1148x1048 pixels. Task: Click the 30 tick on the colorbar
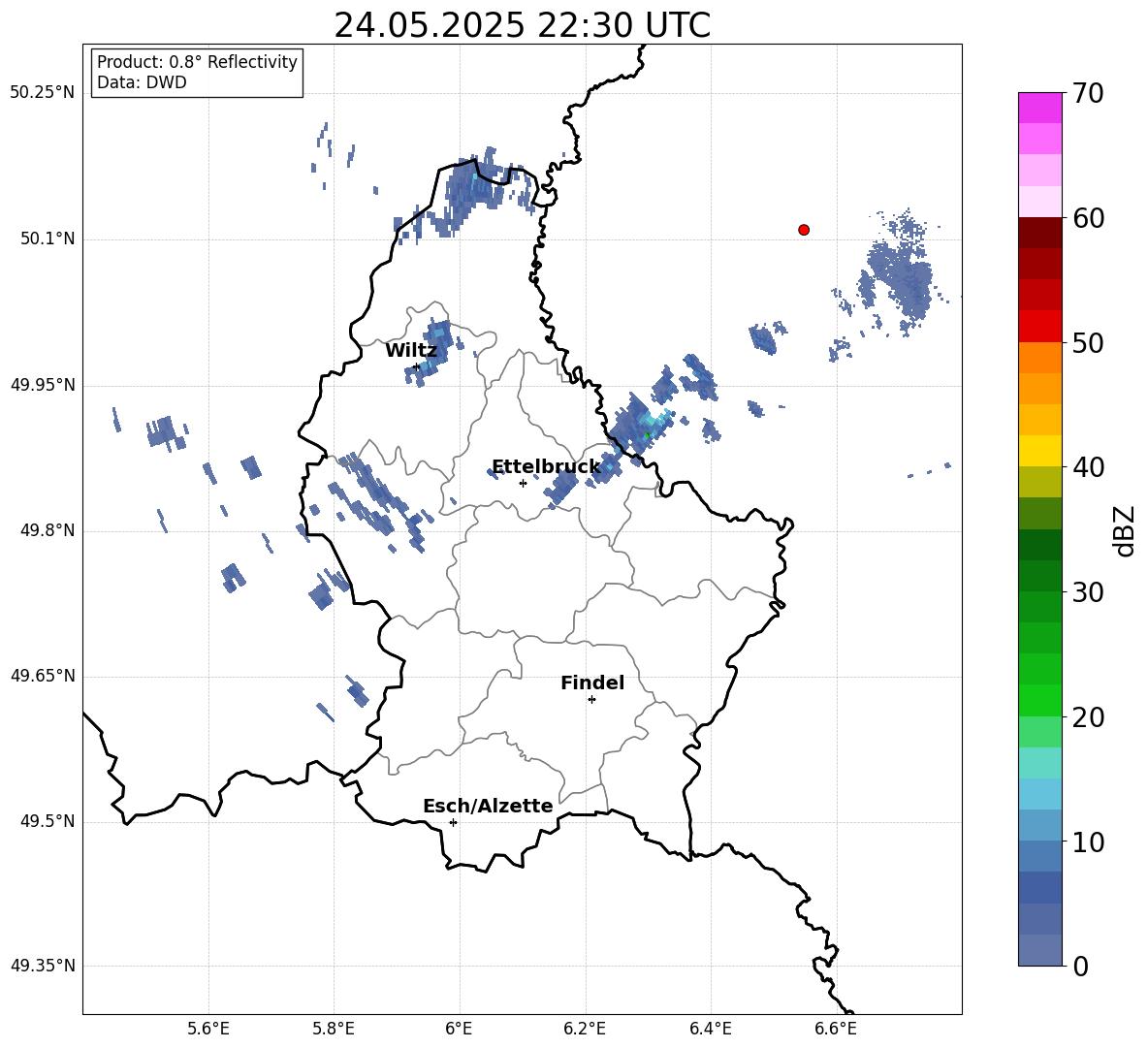pyautogui.click(x=1088, y=592)
